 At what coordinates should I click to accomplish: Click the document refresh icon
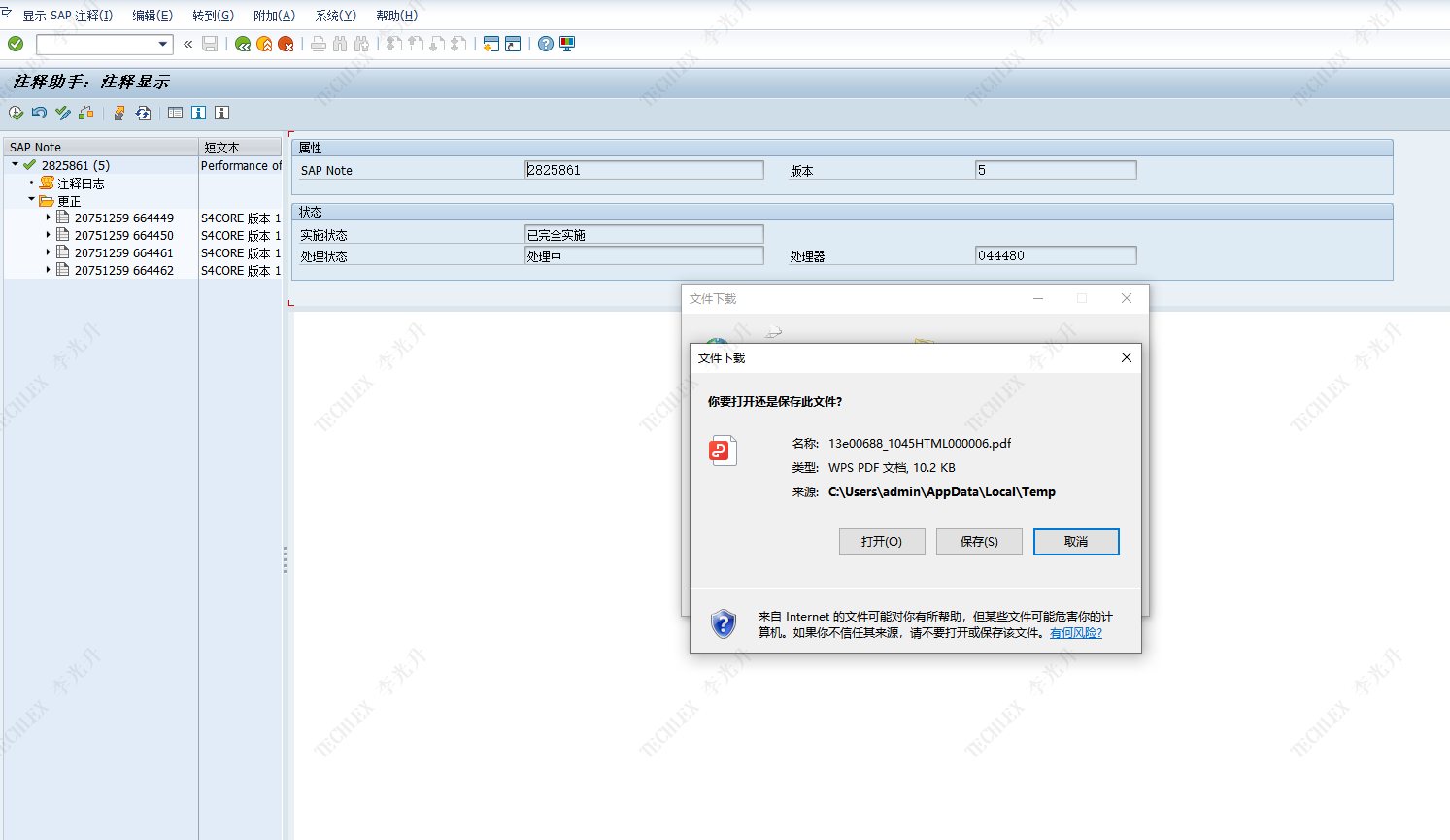coord(143,113)
